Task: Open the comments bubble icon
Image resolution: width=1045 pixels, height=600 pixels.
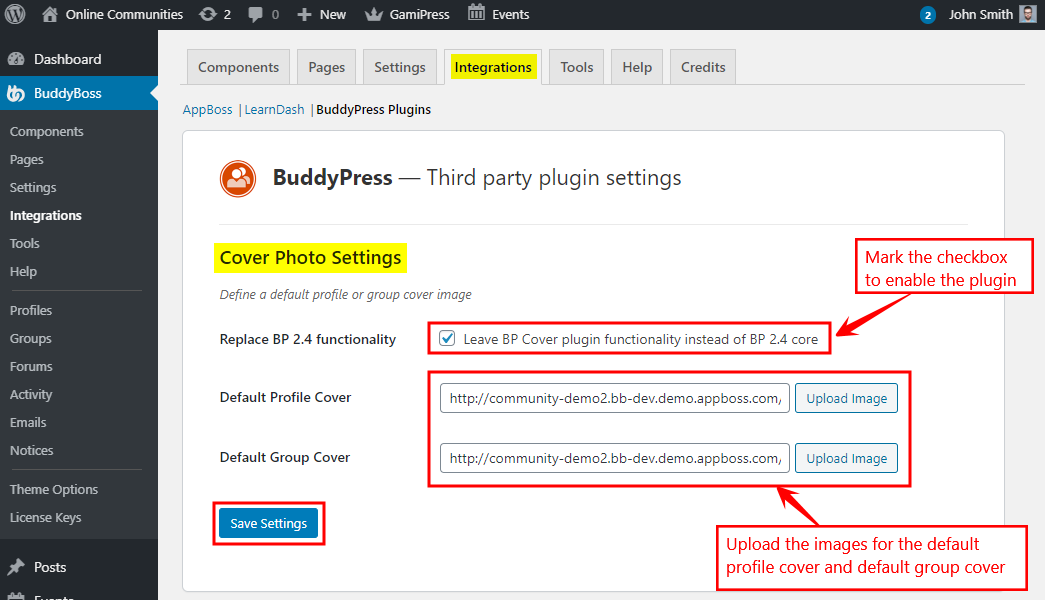Action: click(x=255, y=14)
